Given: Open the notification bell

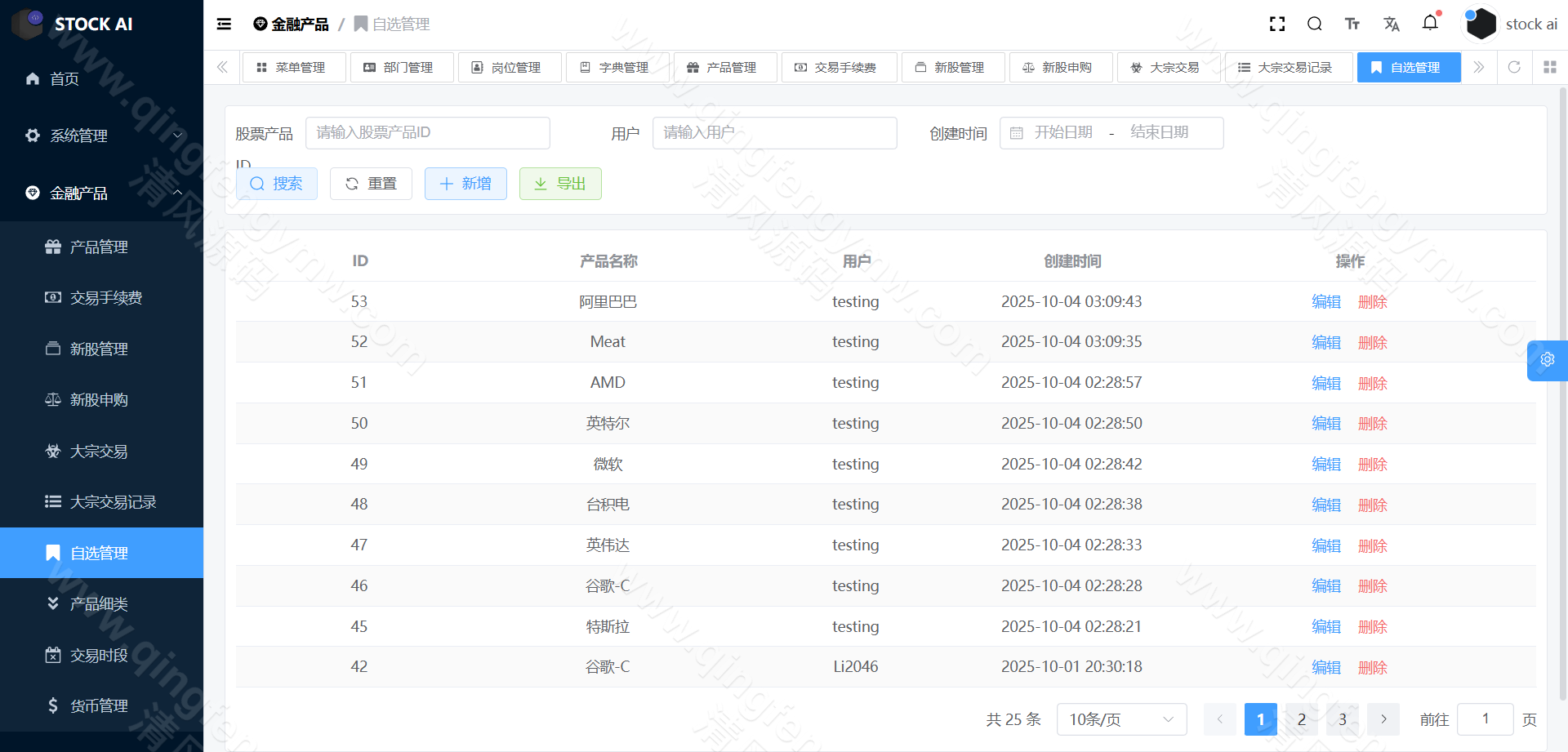Looking at the screenshot, I should tap(1430, 24).
